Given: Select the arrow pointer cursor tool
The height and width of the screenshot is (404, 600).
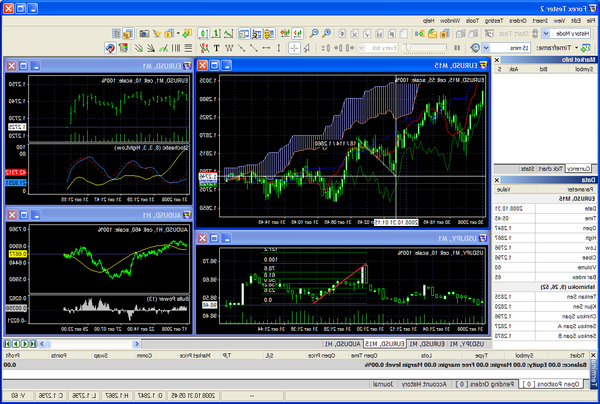Looking at the screenshot, I should (307, 48).
